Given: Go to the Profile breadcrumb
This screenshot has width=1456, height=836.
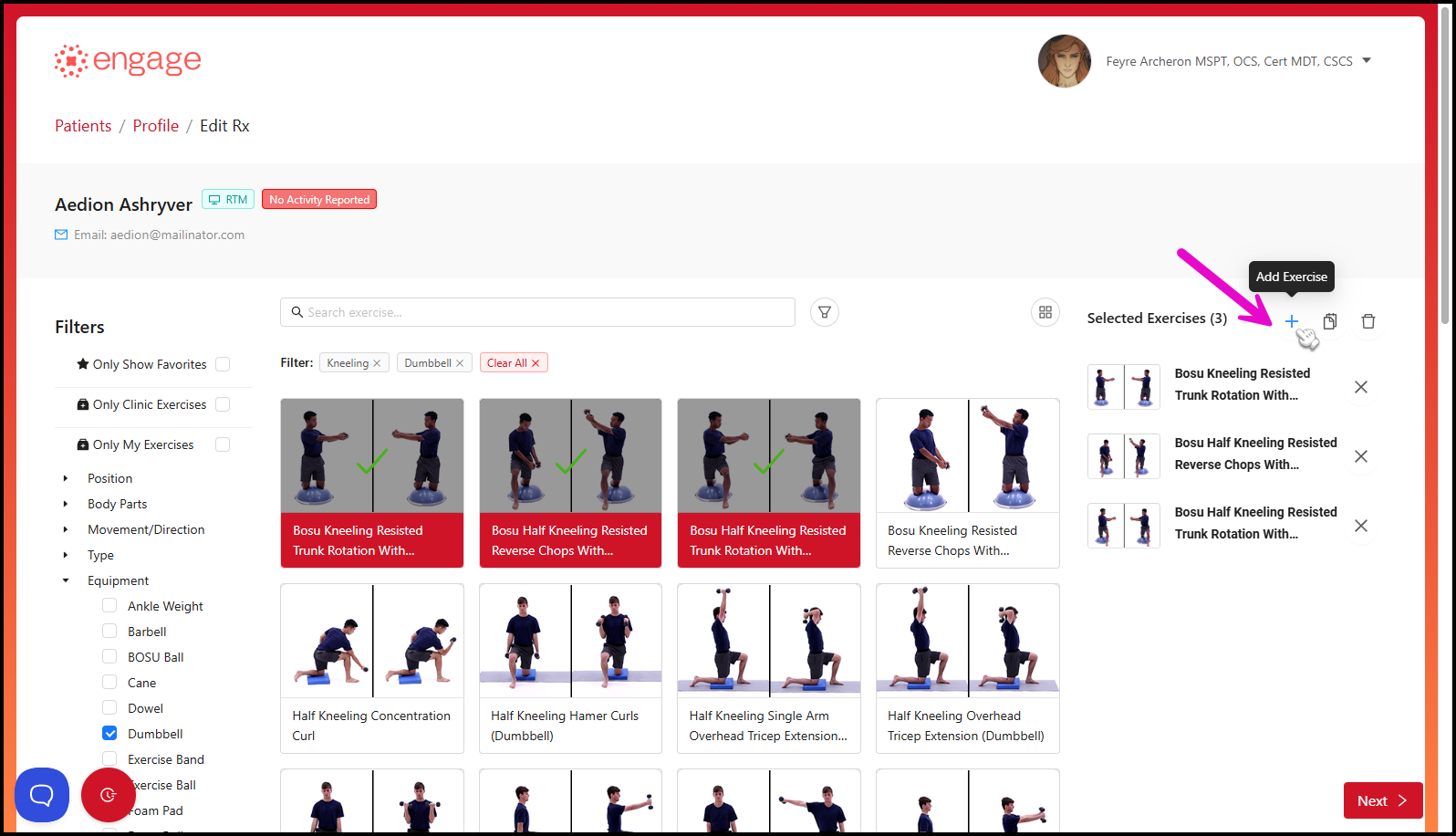Looking at the screenshot, I should 156,126.
